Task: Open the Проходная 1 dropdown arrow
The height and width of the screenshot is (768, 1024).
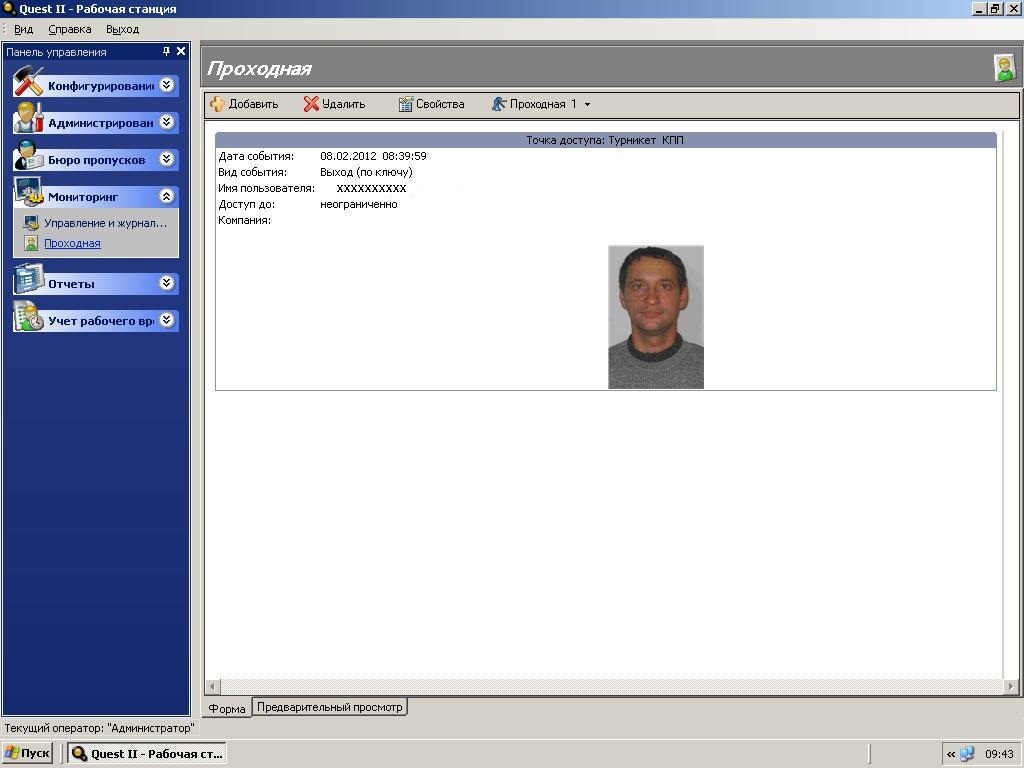Action: pyautogui.click(x=587, y=104)
